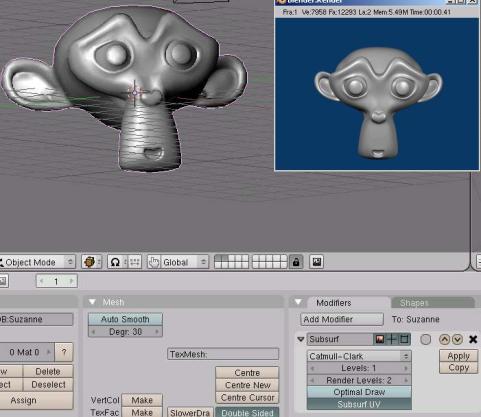This screenshot has height=417, width=481.
Task: Move the Subsurf modifier down in stack
Action: pyautogui.click(x=457, y=339)
